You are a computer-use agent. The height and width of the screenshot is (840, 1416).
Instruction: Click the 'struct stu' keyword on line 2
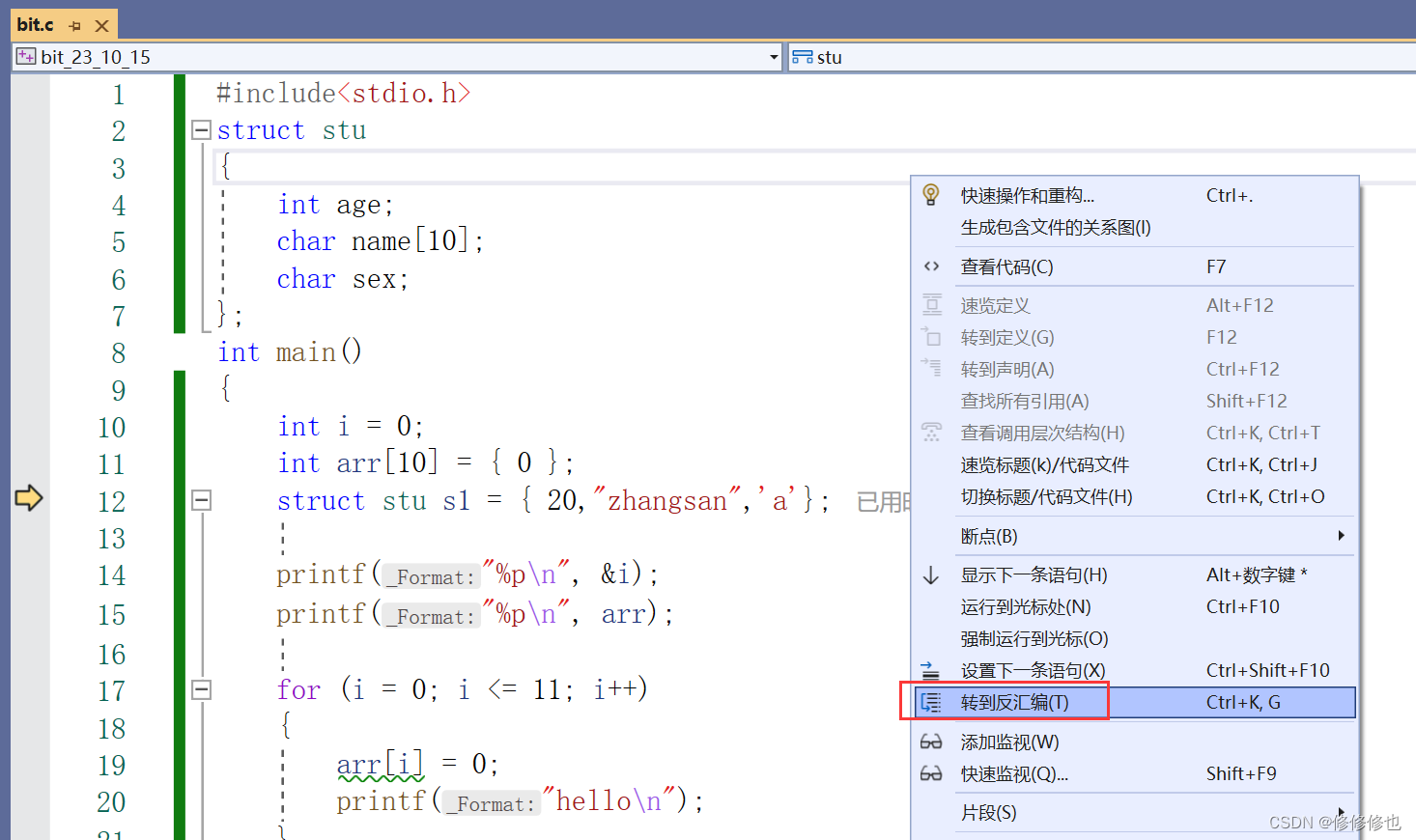click(292, 130)
